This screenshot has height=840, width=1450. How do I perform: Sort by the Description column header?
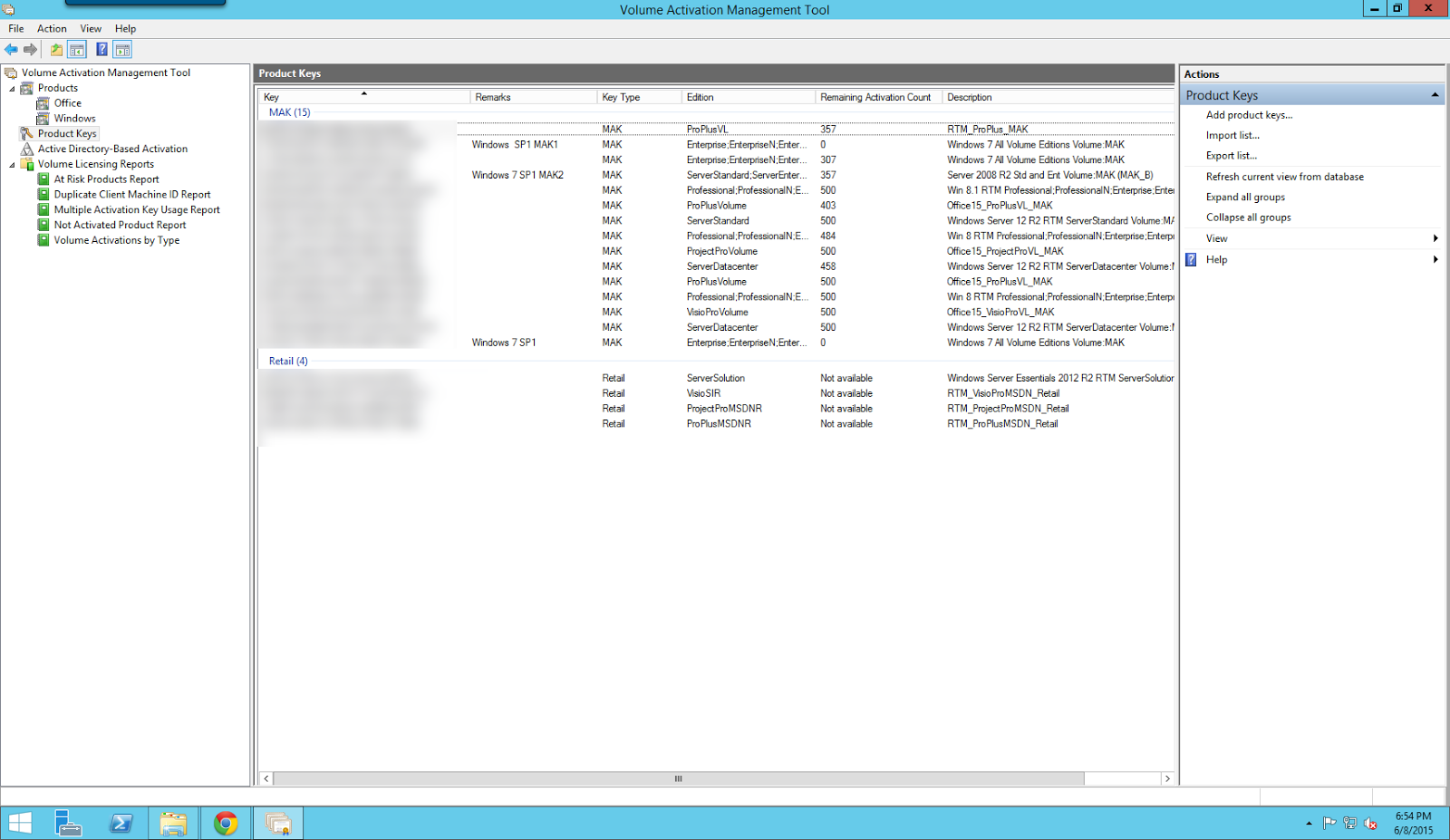[x=1058, y=97]
